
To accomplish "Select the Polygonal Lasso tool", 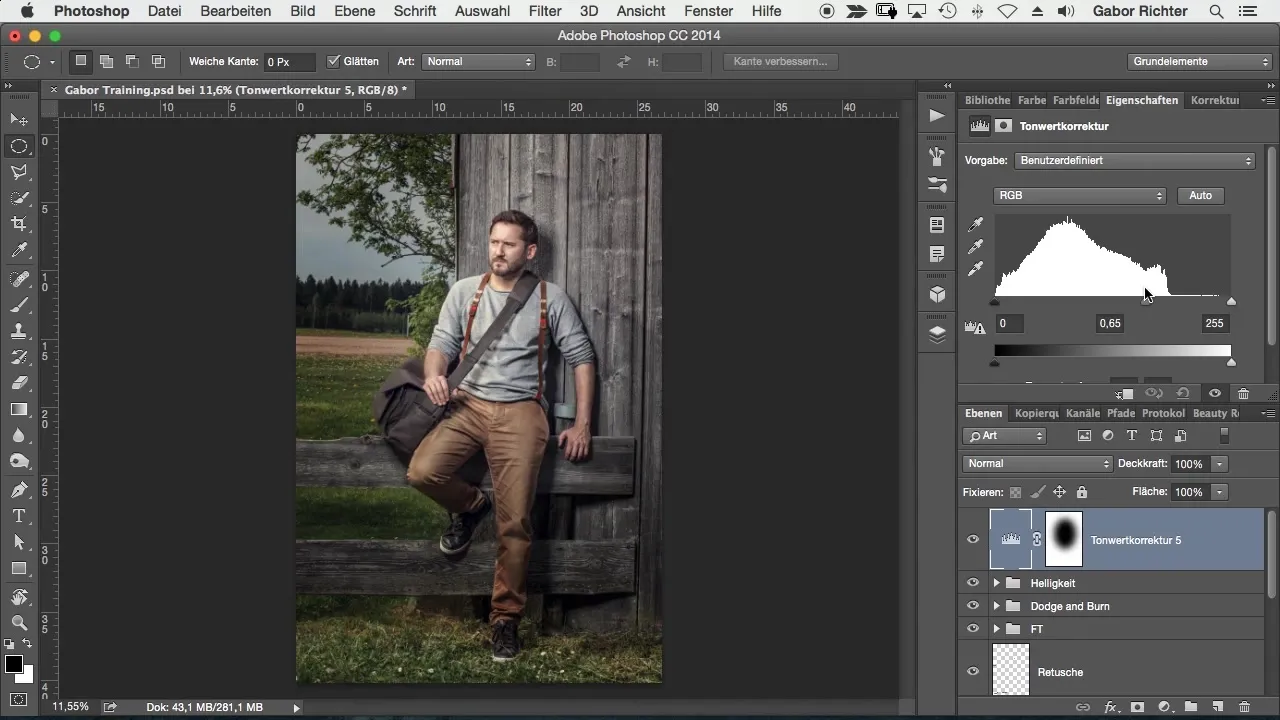I will tap(19, 172).
